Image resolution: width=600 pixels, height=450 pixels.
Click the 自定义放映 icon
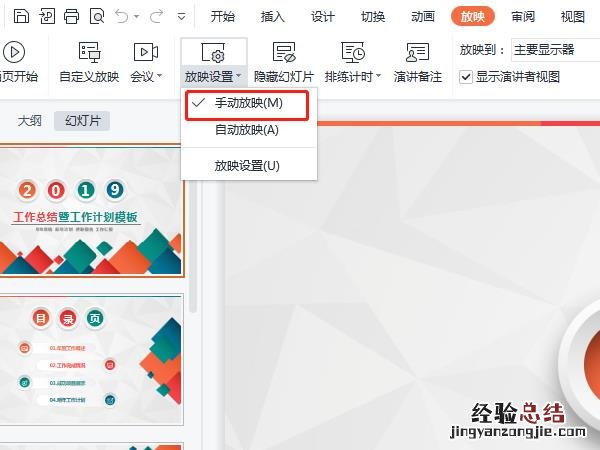click(89, 52)
